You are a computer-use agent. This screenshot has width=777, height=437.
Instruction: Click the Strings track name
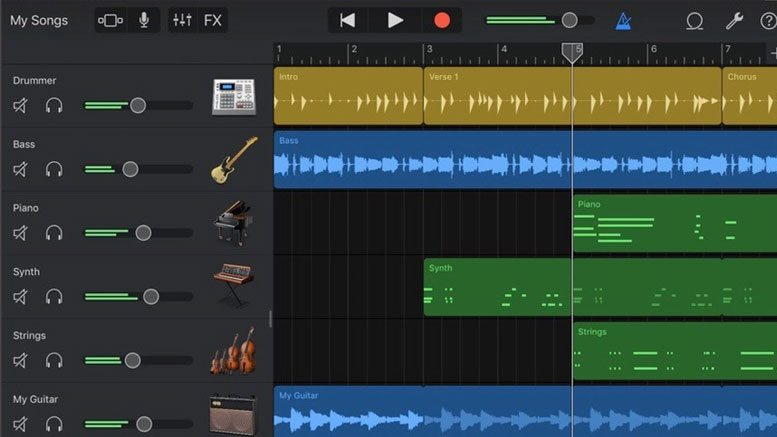[29, 335]
